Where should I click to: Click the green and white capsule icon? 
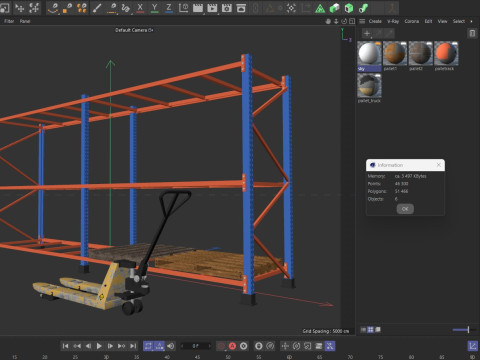pyautogui.click(x=334, y=8)
